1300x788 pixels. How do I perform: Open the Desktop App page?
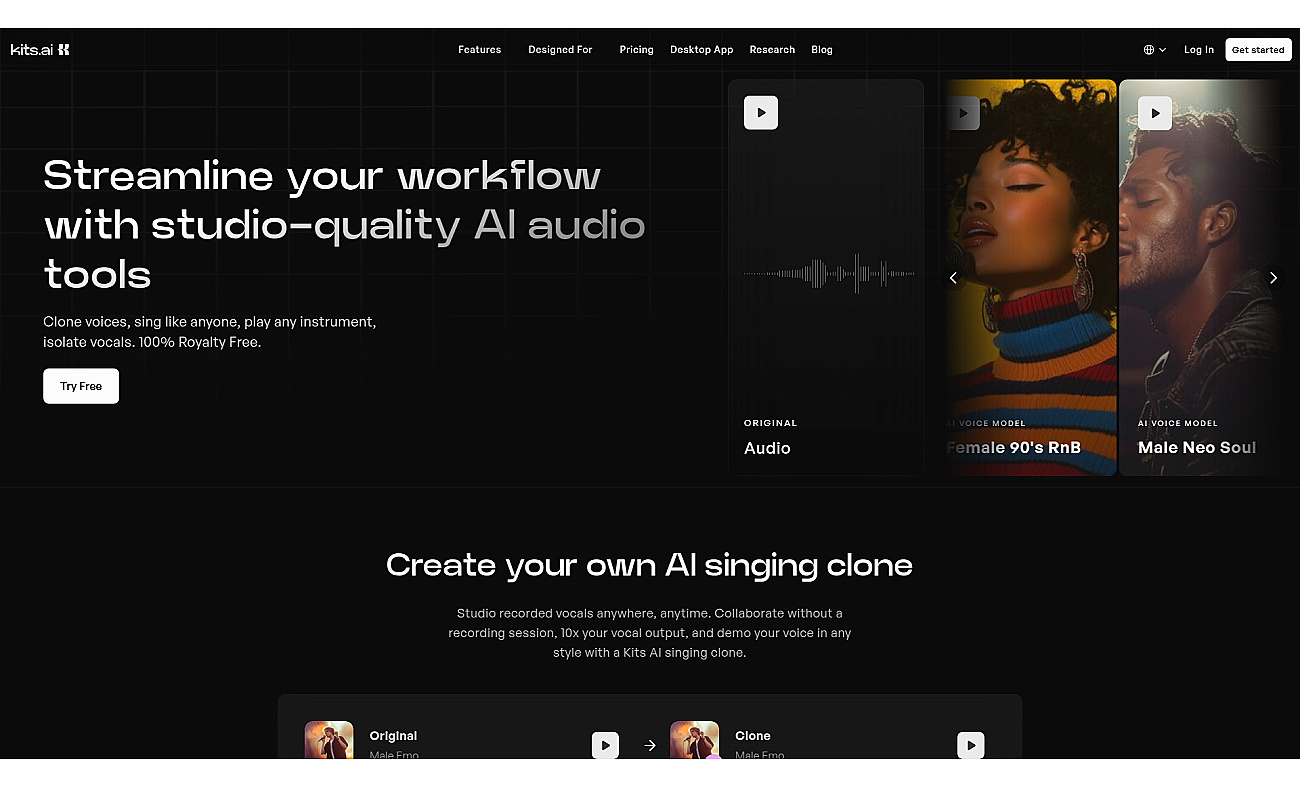click(702, 50)
